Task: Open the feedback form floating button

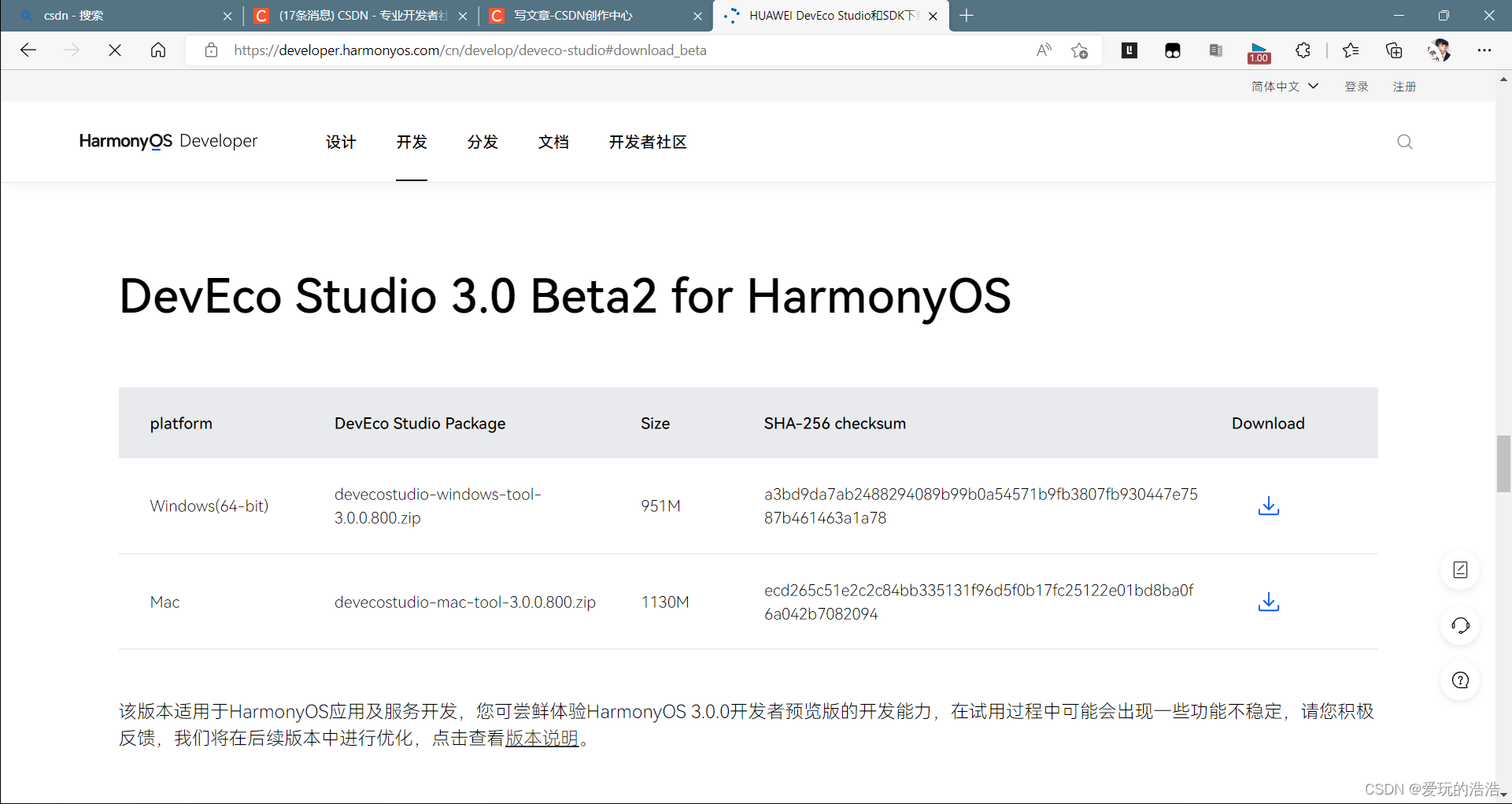Action: point(1460,570)
